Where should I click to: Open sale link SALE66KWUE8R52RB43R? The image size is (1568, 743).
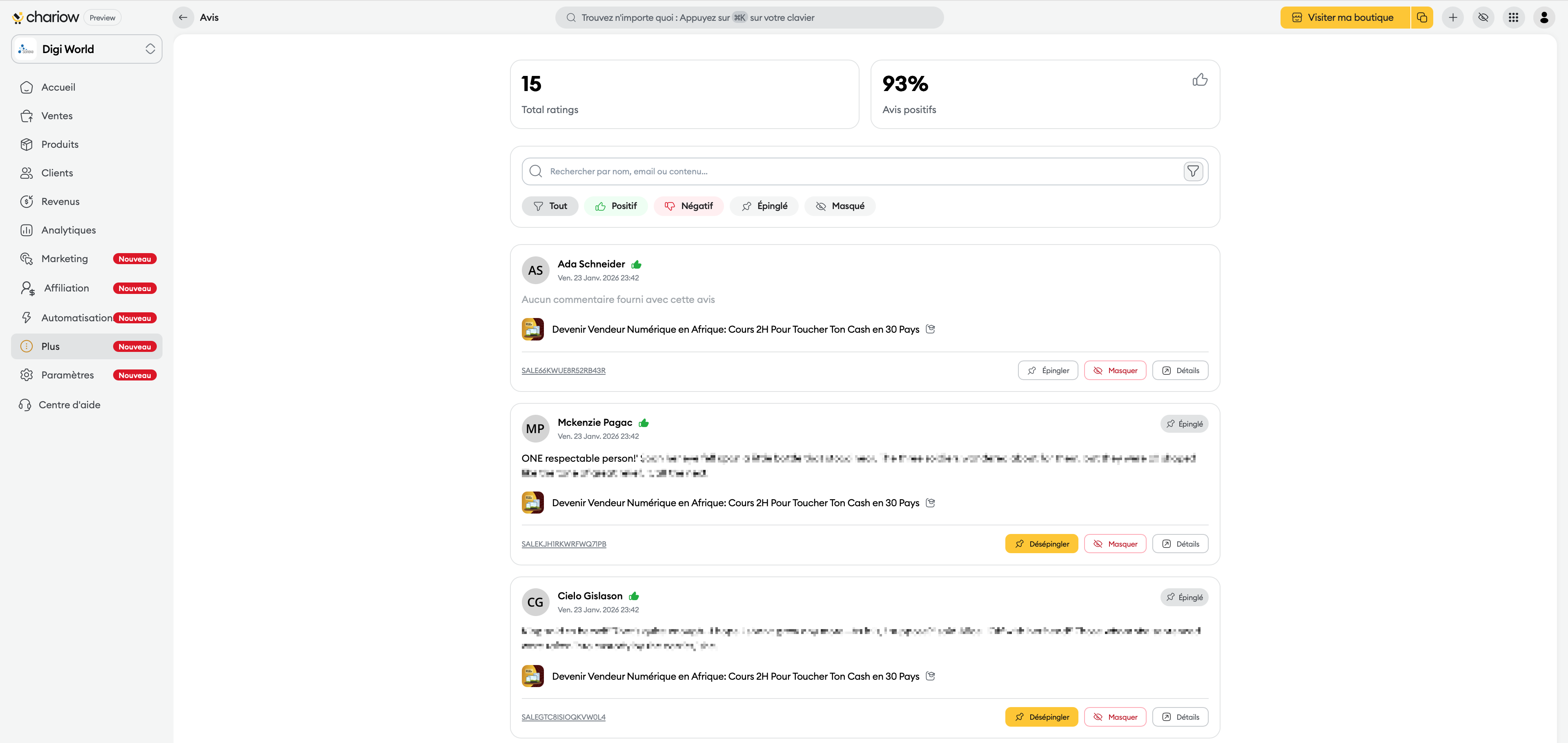(x=563, y=371)
